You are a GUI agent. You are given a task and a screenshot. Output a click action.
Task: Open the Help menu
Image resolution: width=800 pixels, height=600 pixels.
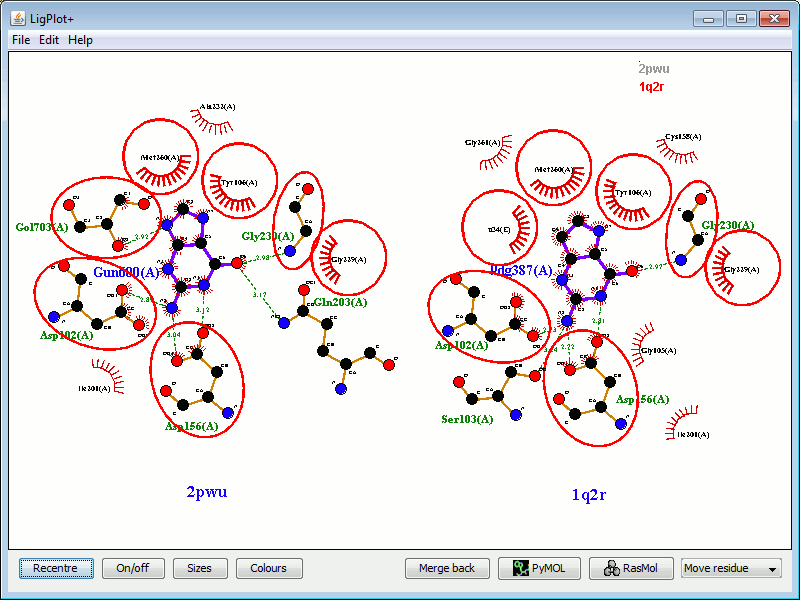[x=80, y=40]
